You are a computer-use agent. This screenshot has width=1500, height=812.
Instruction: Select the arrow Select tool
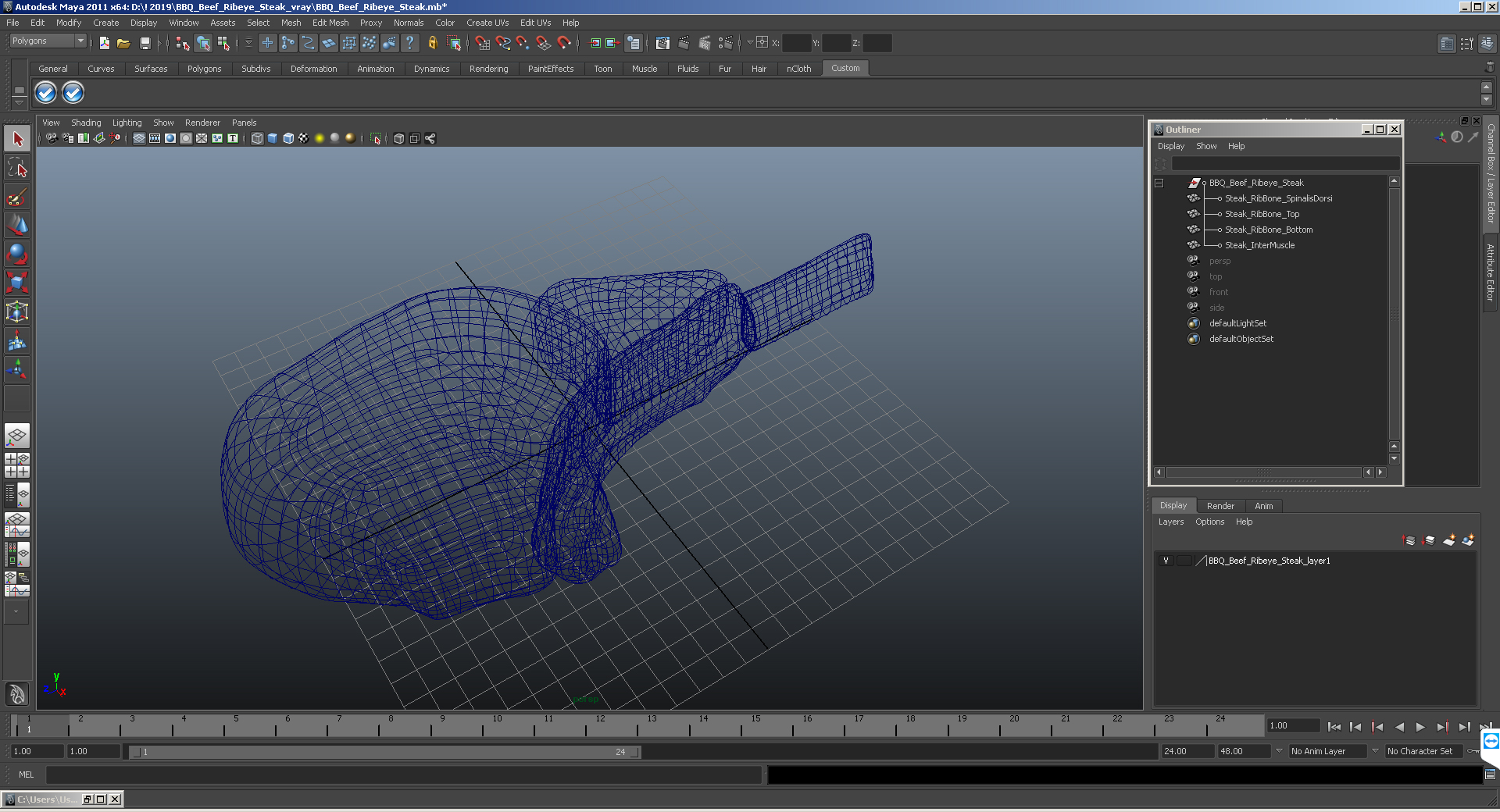(x=17, y=139)
